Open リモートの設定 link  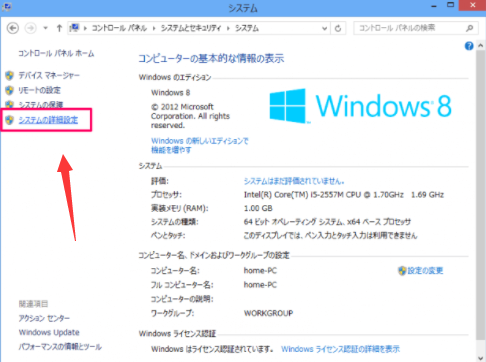tap(39, 90)
